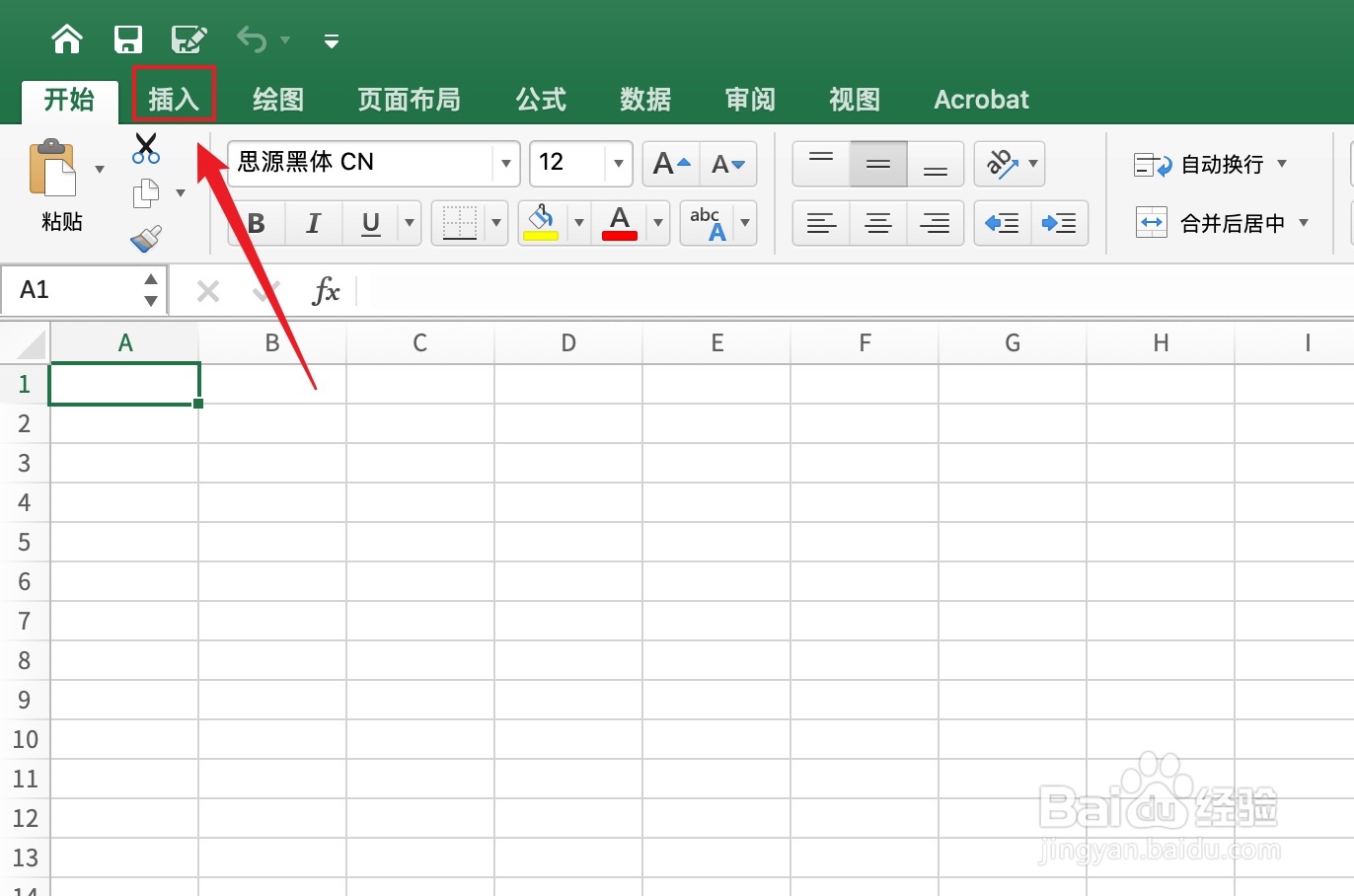Image resolution: width=1354 pixels, height=896 pixels.
Task: Click the formula bar cancel X icon
Action: click(x=208, y=290)
